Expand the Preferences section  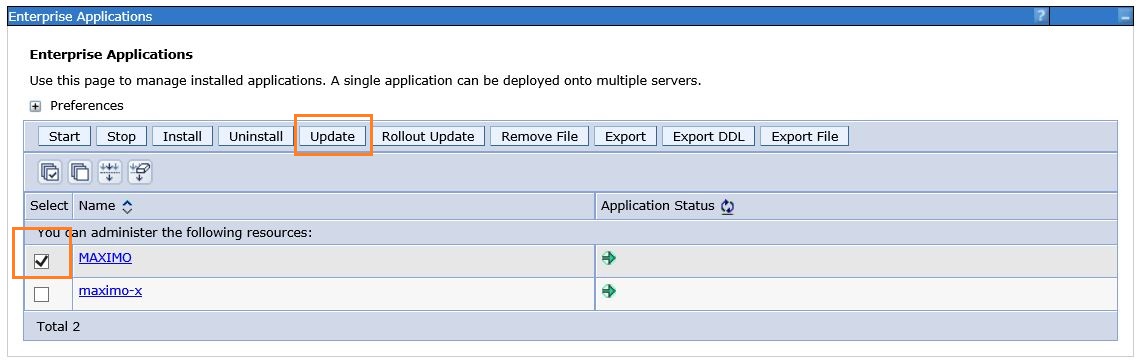(x=35, y=106)
